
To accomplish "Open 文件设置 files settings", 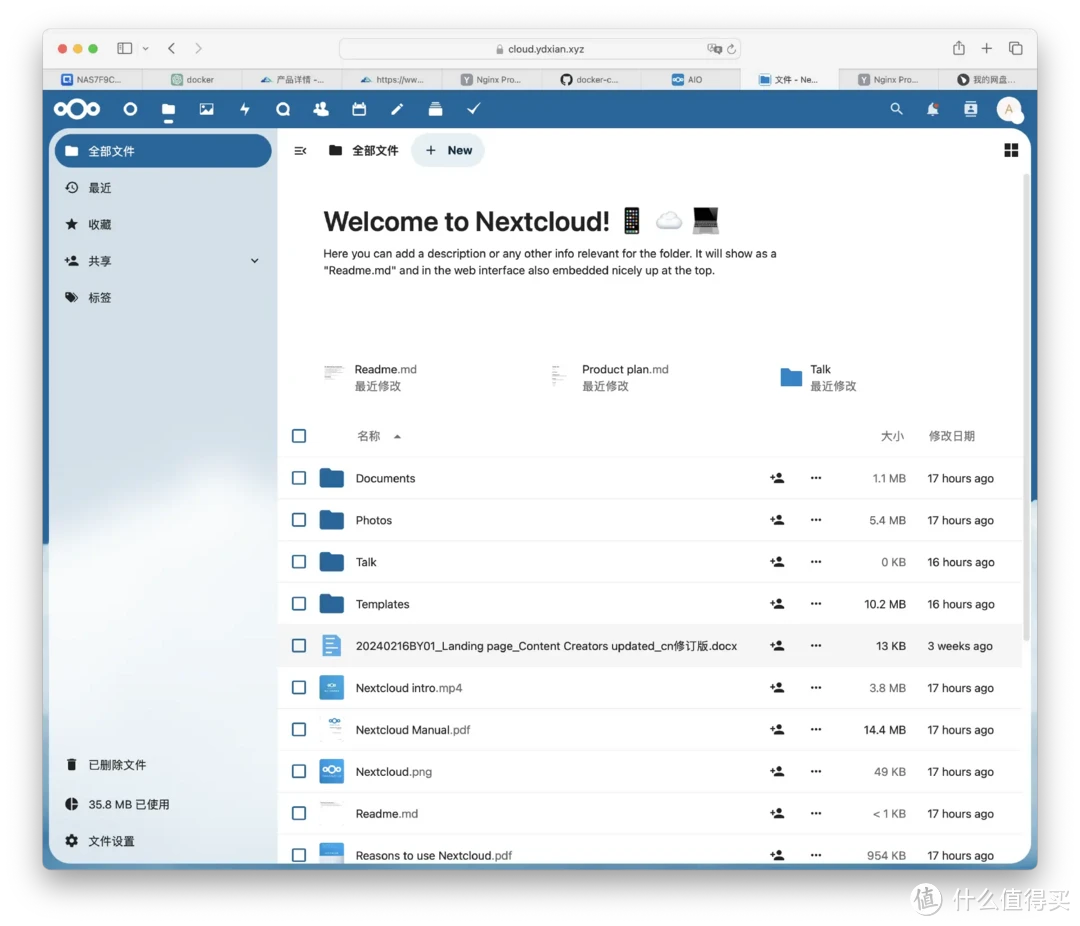I will point(163,841).
